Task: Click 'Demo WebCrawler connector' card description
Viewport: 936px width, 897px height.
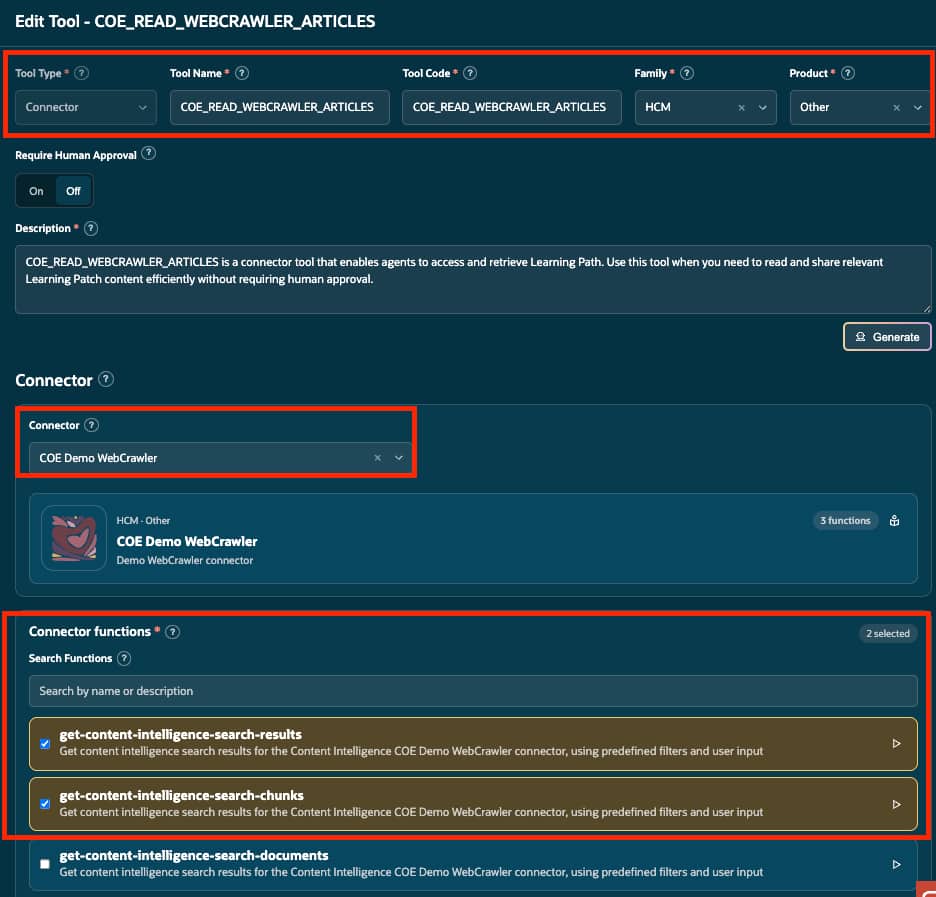Action: pos(184,560)
